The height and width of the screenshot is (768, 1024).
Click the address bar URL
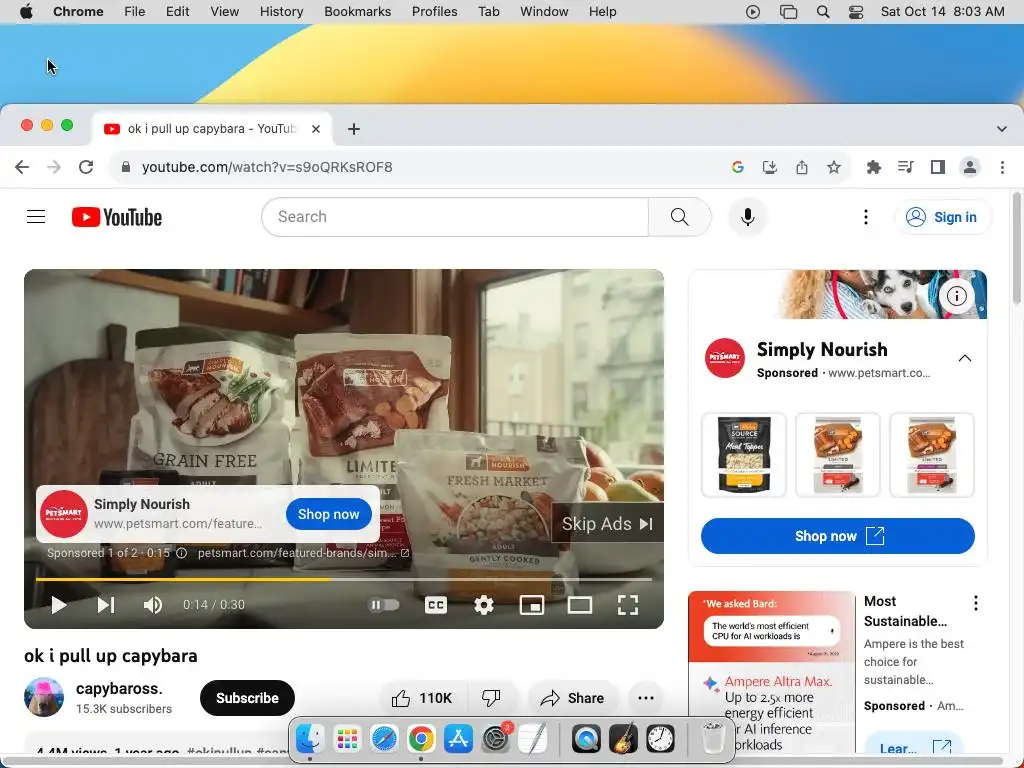(x=267, y=167)
